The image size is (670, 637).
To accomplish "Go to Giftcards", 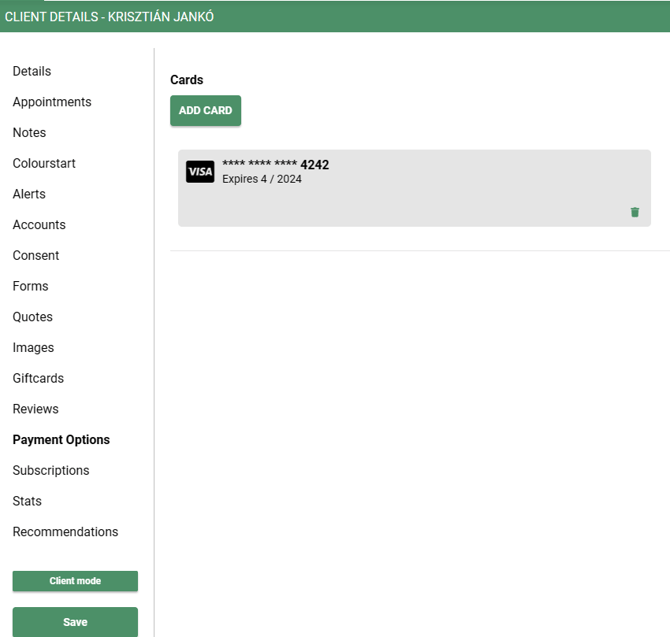I will 38,378.
